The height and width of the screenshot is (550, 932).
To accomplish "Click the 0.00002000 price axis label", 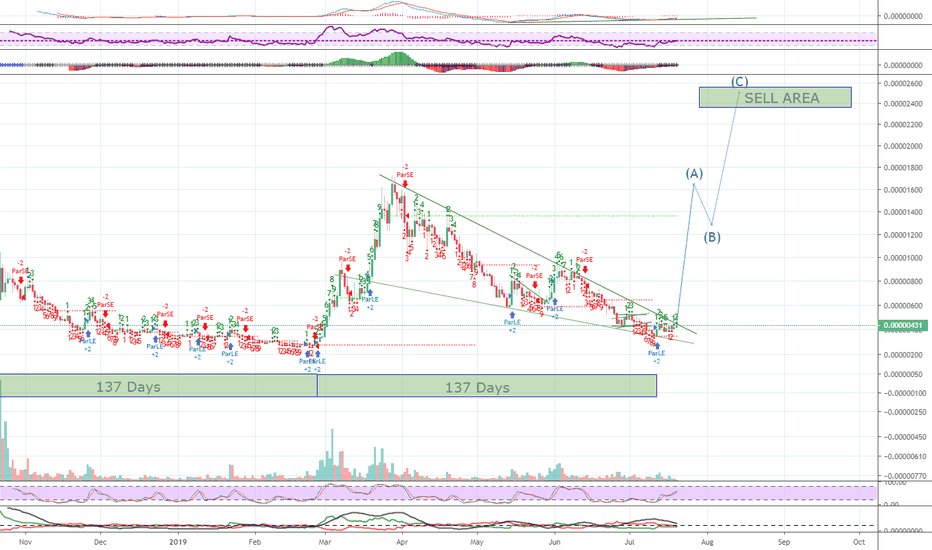I will tap(903, 146).
